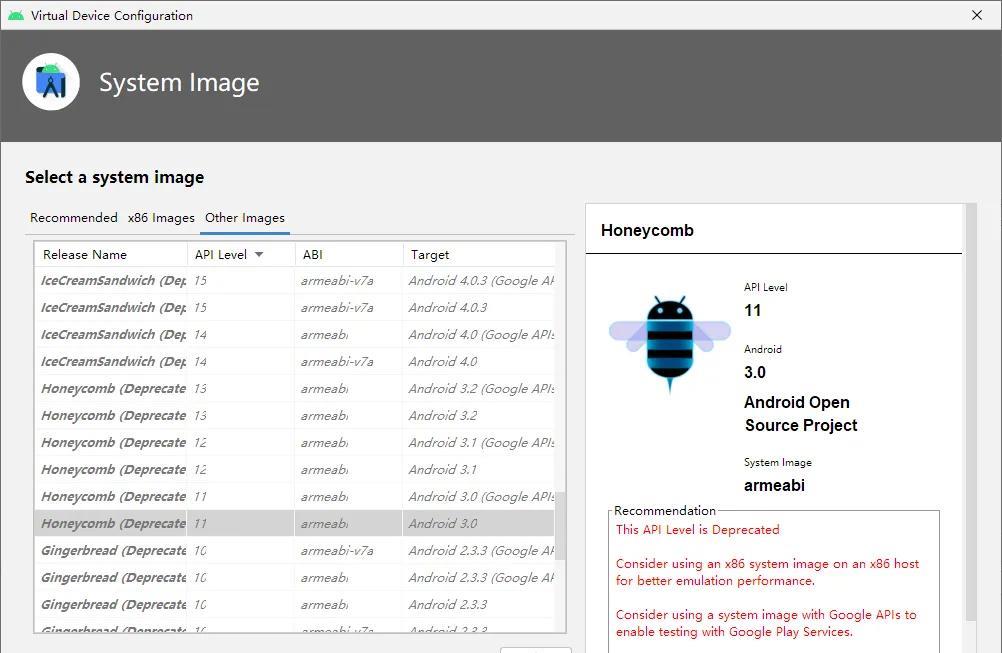
Task: Click the Android icon in the title bar
Action: tap(16, 15)
